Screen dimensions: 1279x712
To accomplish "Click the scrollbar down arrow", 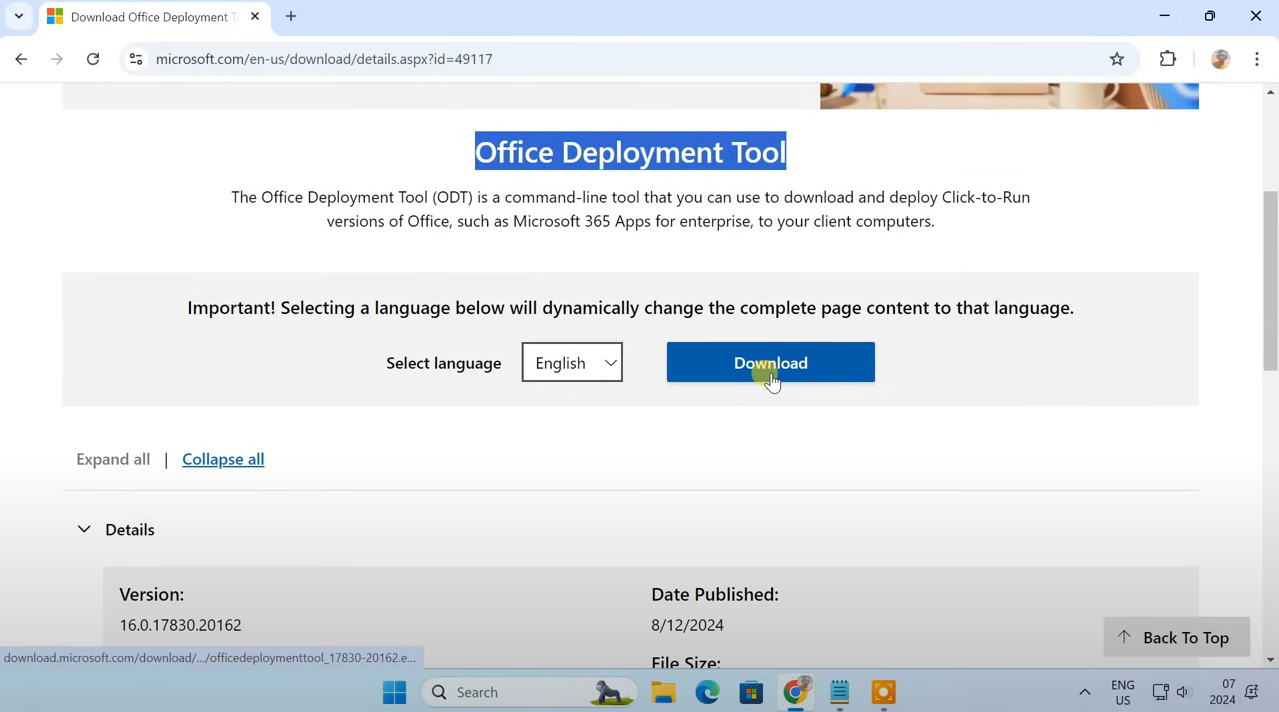I will click(x=1271, y=659).
